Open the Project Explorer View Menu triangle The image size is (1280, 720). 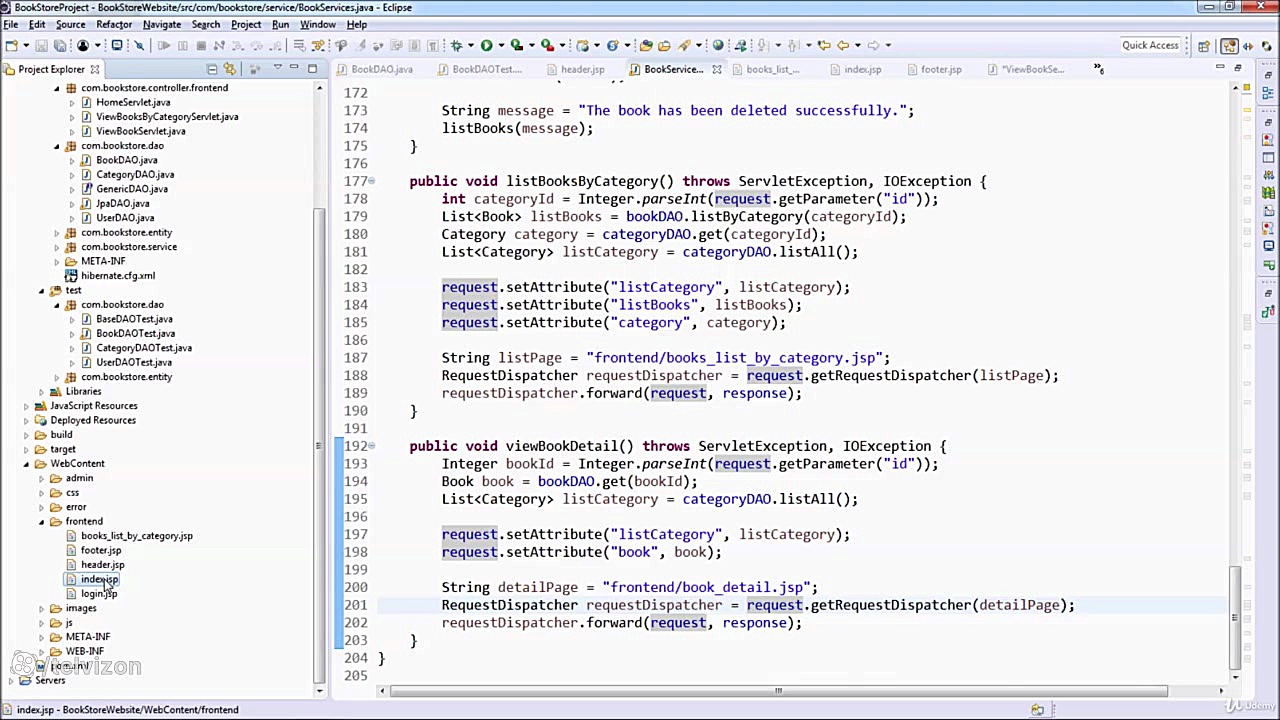click(277, 69)
